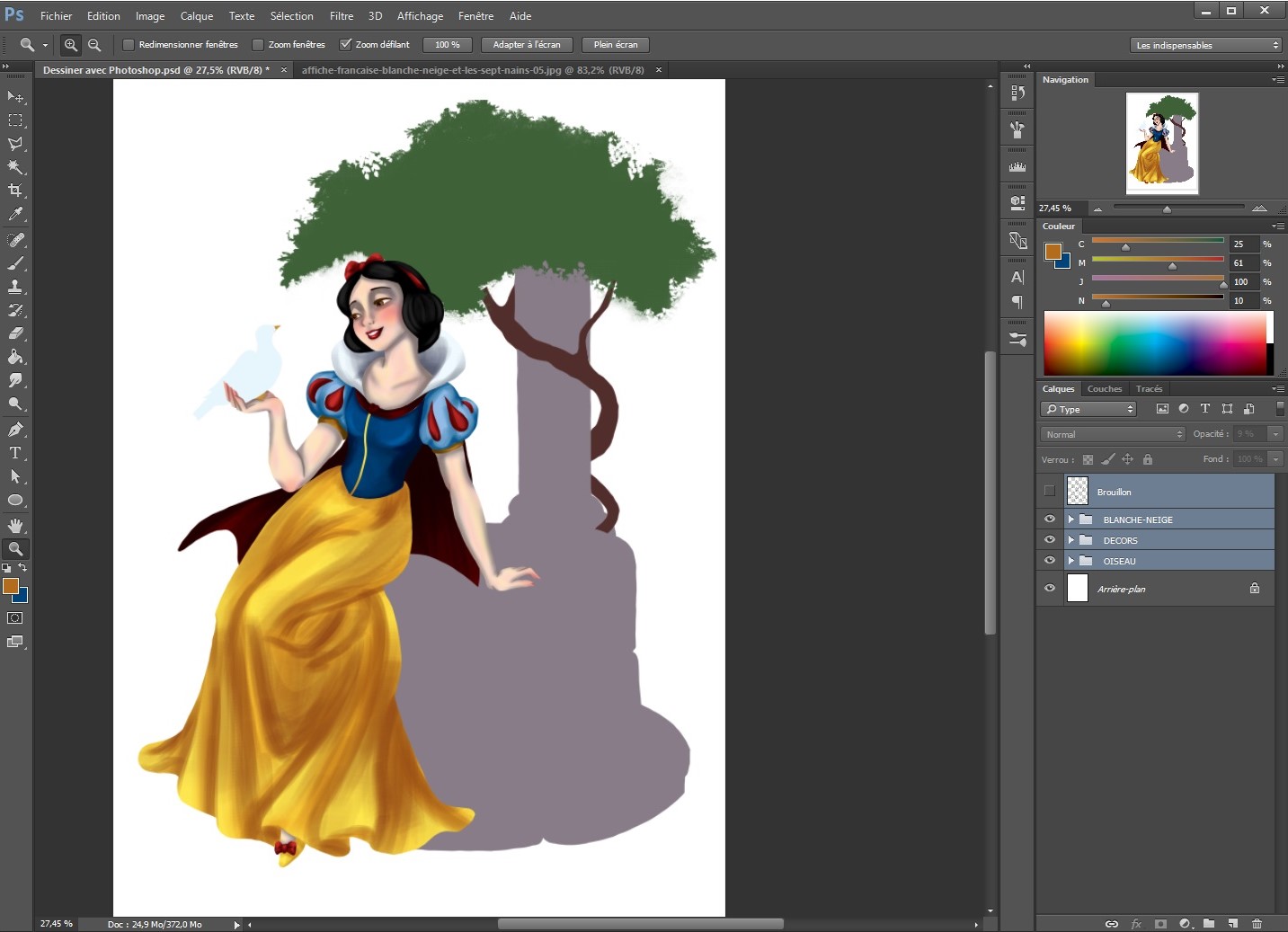Expand the BLANCHE-NEIGE layer group
Image resolution: width=1288 pixels, height=932 pixels.
[1070, 519]
